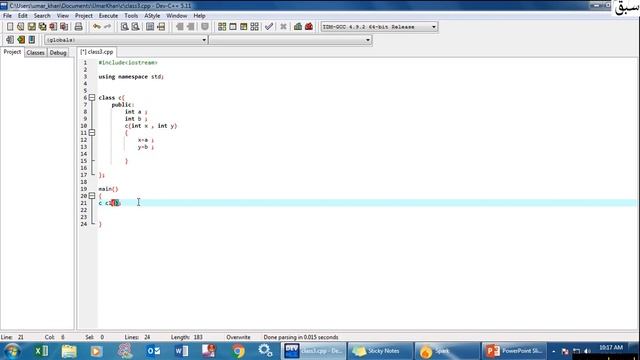
Task: Compile the program with Compile icon
Action: (222, 27)
